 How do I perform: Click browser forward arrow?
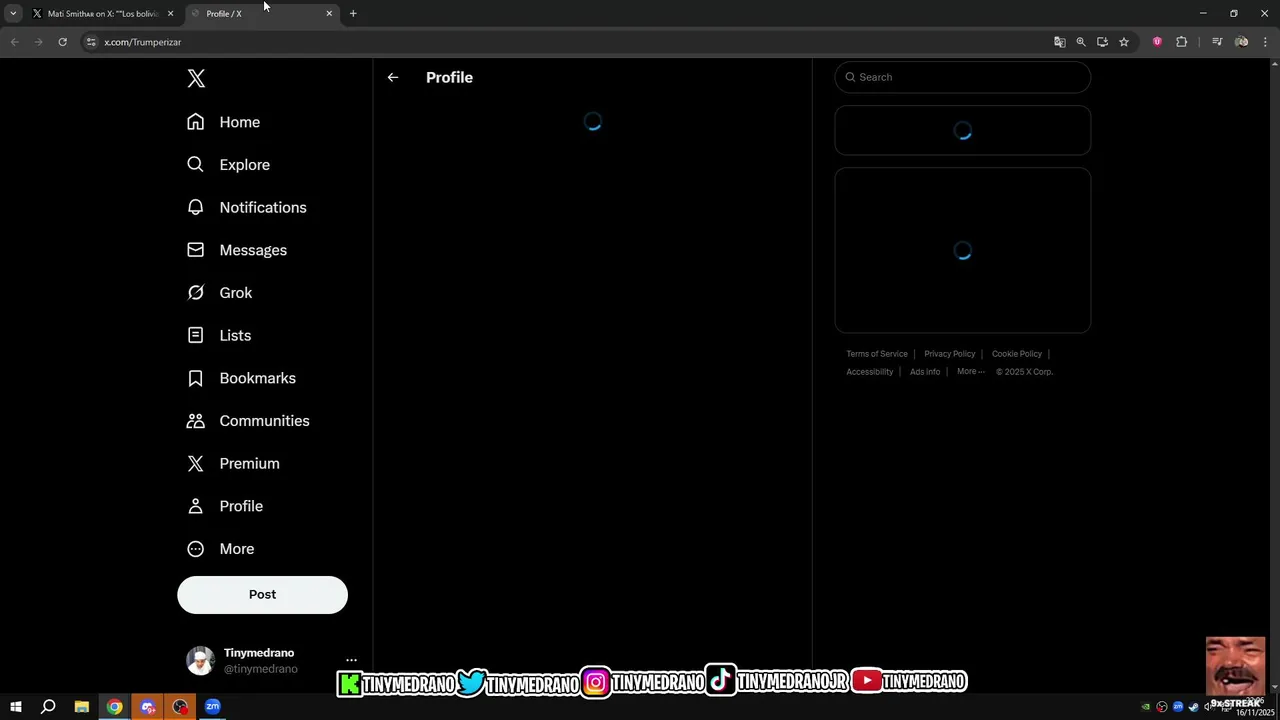pos(38,42)
